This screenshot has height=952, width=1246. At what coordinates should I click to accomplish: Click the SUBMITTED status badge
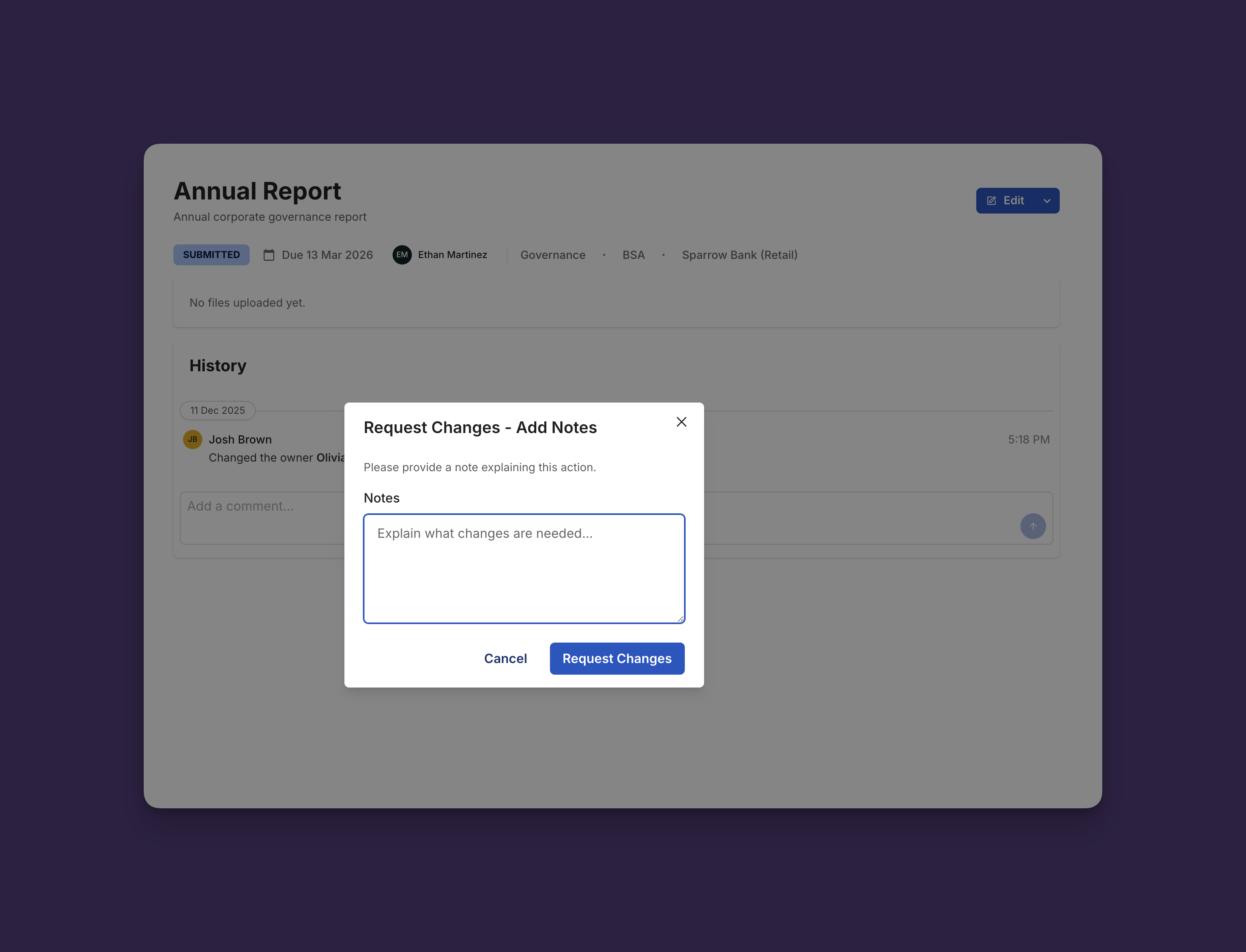point(211,255)
